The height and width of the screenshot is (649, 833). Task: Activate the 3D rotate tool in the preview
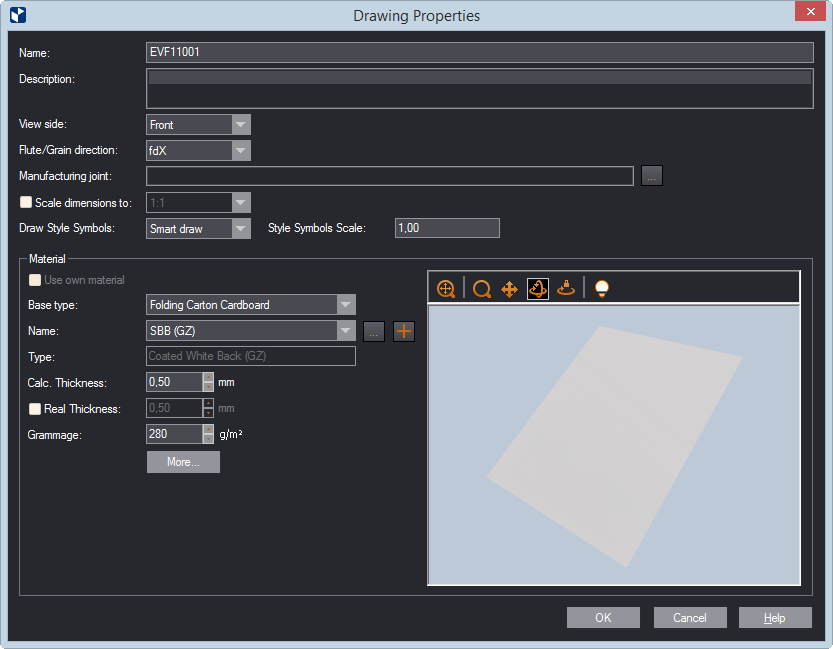click(x=538, y=289)
